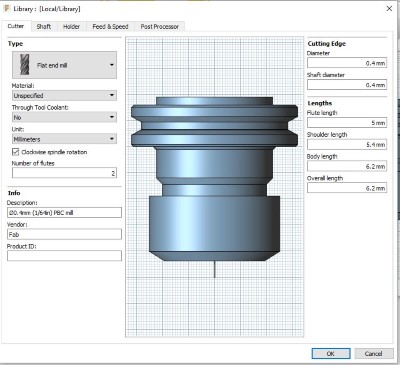Click the Cancel button
This screenshot has height=365, width=400.
tap(373, 353)
